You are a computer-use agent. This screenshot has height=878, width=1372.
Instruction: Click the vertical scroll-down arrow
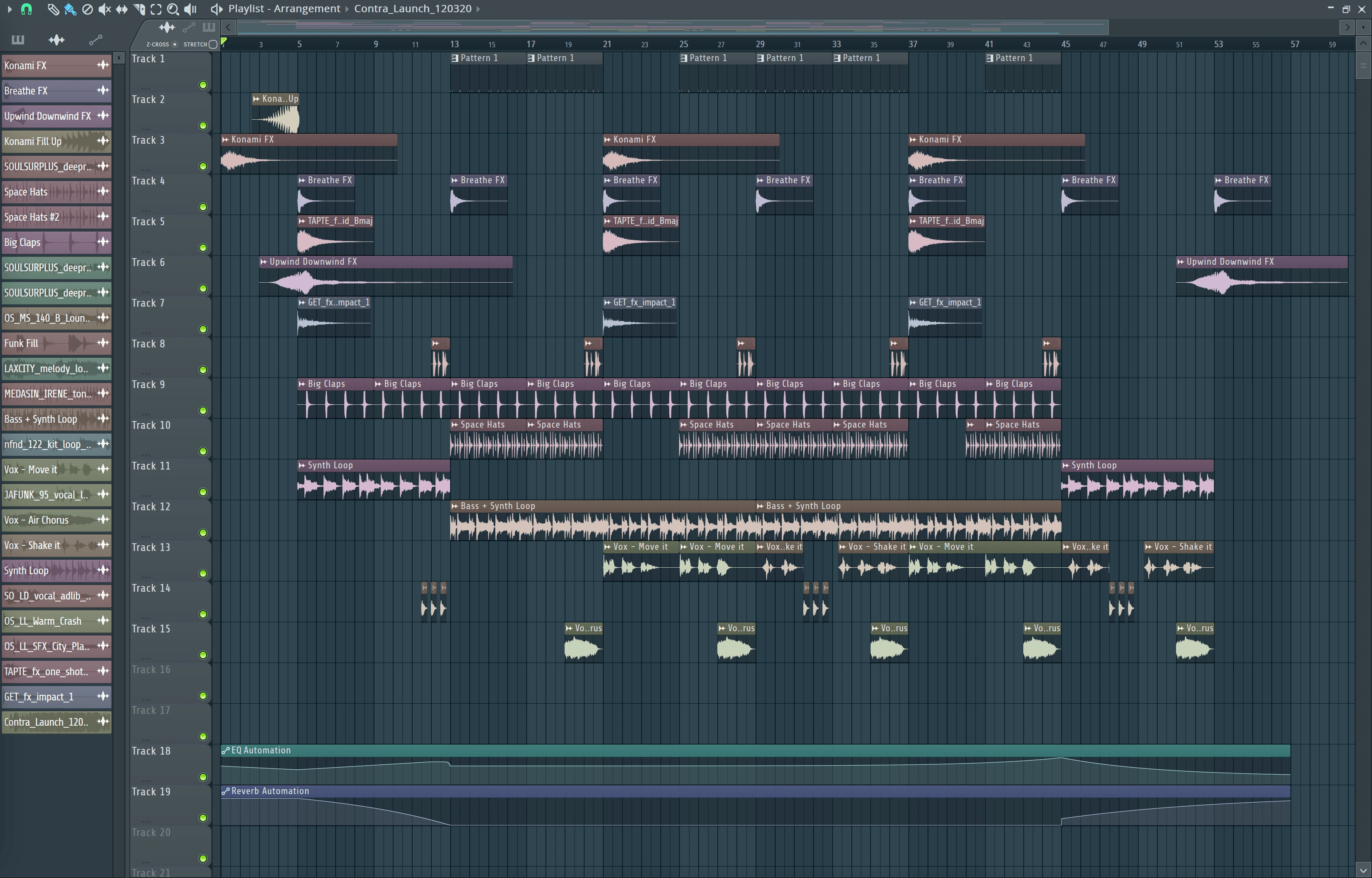point(1363,869)
